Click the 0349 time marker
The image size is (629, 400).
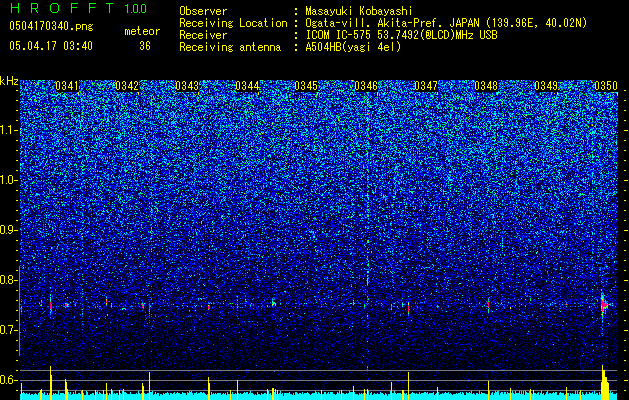click(546, 86)
